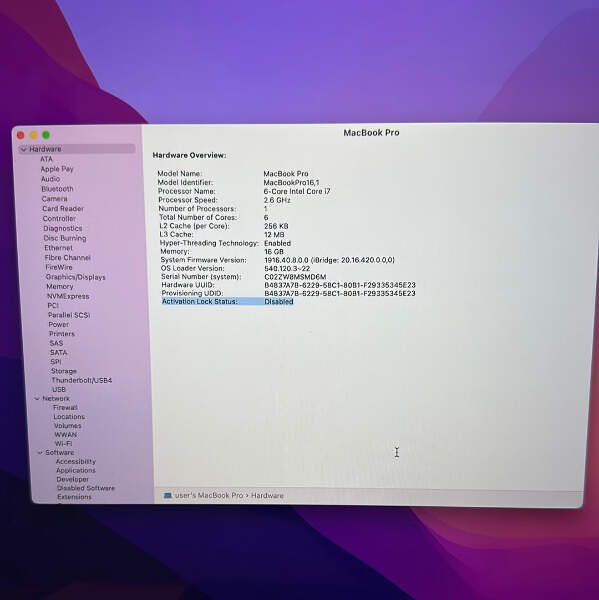Click the Hardware Overview heading
The image size is (599, 600).
[x=189, y=155]
